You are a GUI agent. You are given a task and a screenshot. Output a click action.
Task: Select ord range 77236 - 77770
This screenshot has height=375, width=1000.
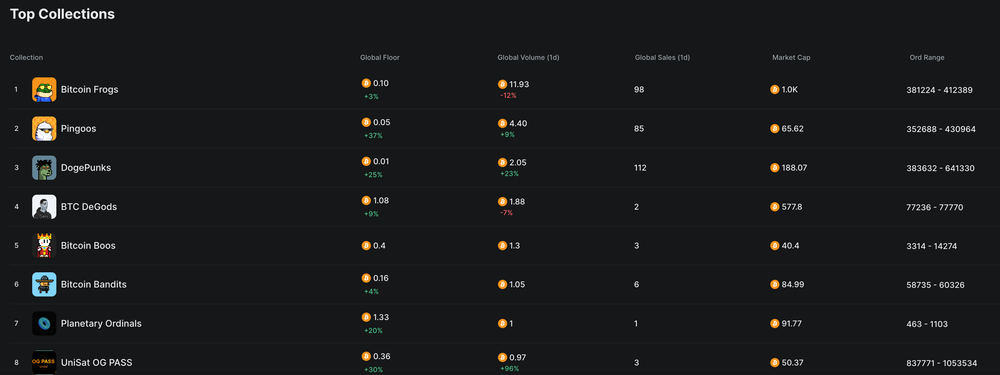coord(934,207)
